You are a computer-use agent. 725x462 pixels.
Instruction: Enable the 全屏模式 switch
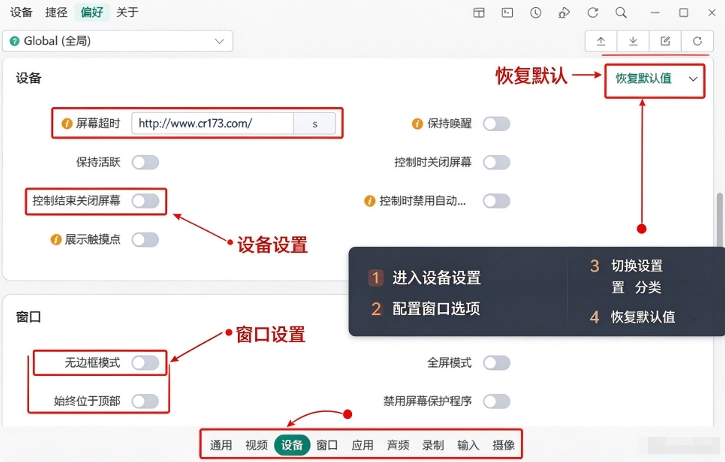click(497, 363)
